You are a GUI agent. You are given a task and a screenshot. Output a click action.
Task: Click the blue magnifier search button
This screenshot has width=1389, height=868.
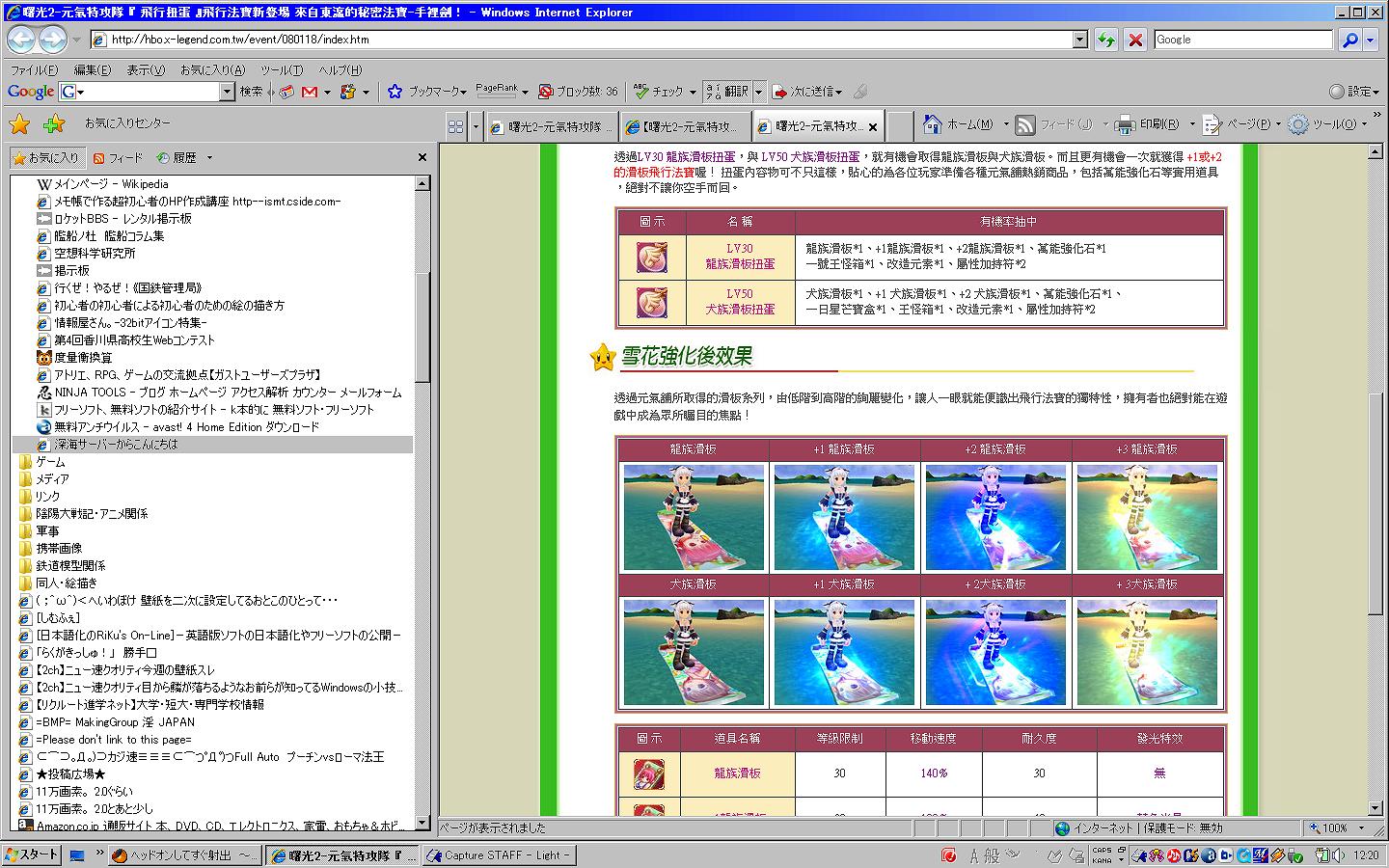point(1350,40)
